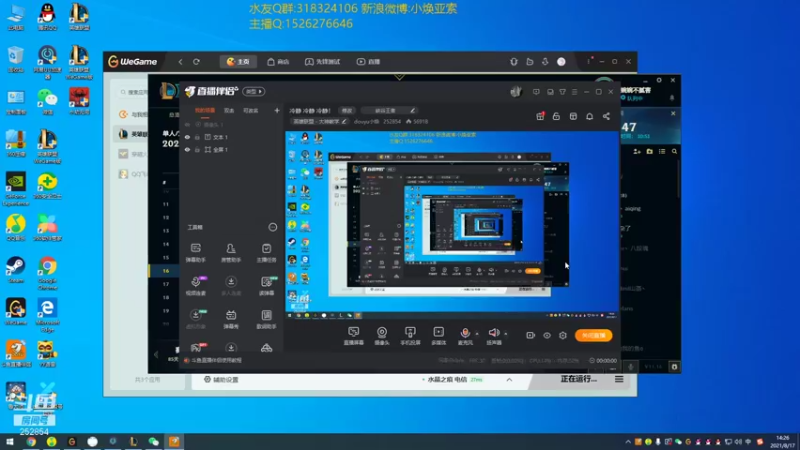Select the second scene tab in source panel
The image size is (800, 450).
[229, 111]
